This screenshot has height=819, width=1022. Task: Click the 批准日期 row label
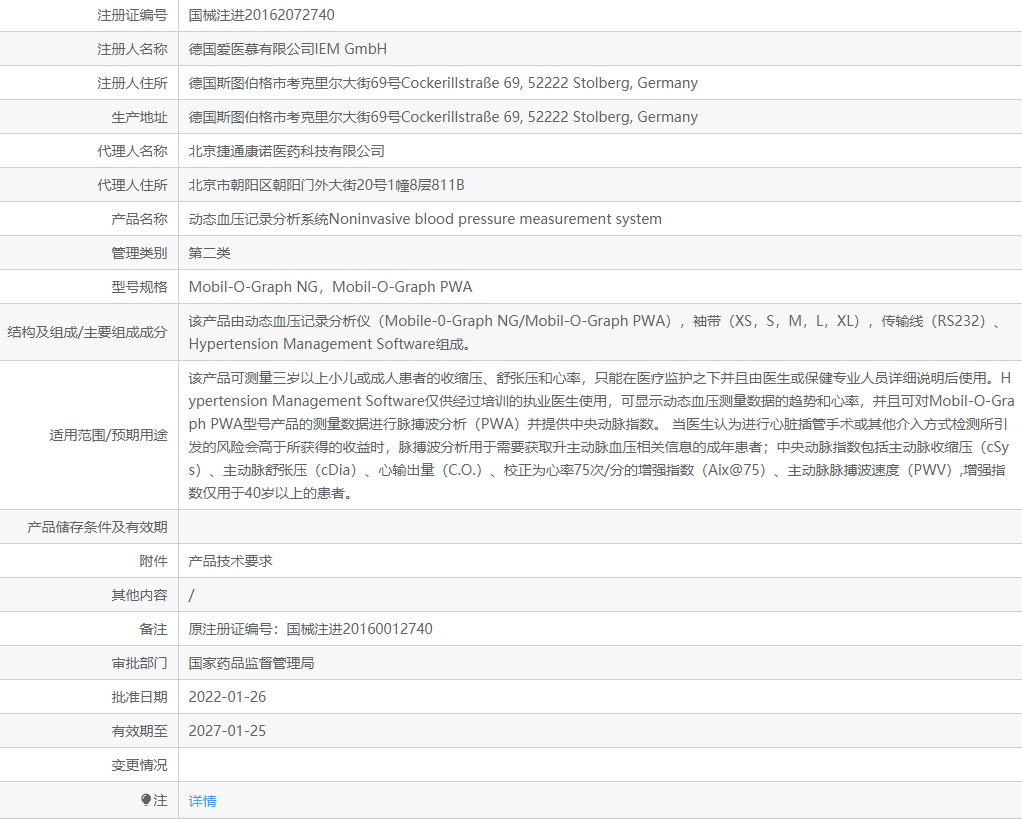click(139, 697)
